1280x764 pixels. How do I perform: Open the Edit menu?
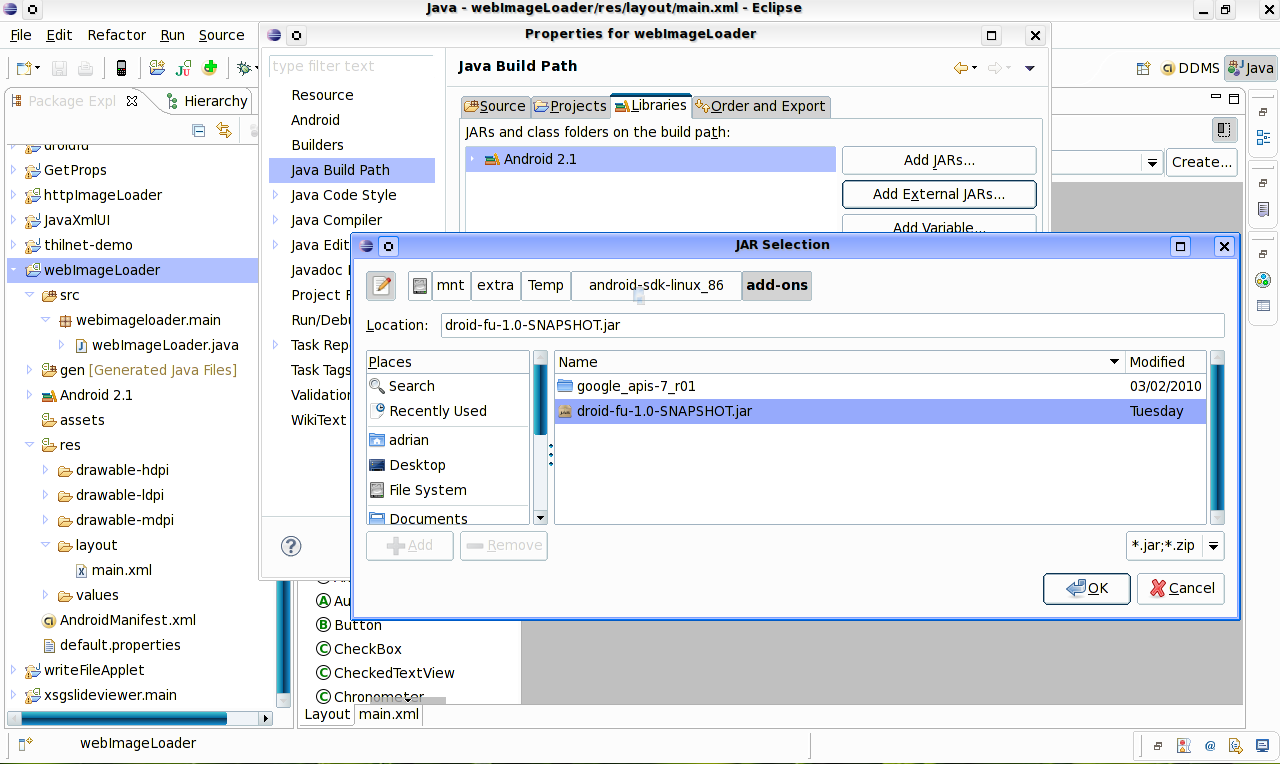click(x=59, y=35)
